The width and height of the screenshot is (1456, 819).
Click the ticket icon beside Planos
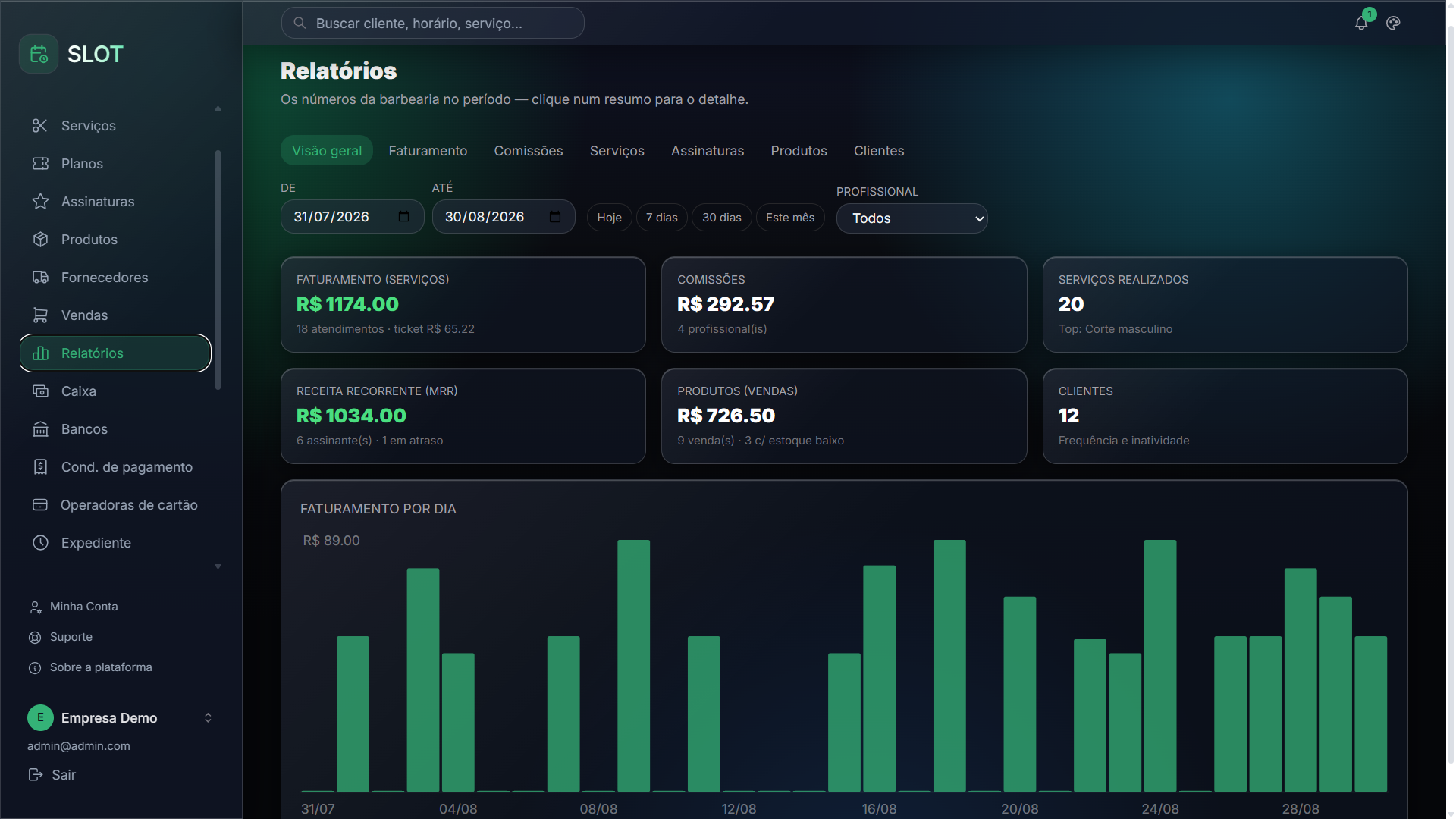click(x=40, y=163)
